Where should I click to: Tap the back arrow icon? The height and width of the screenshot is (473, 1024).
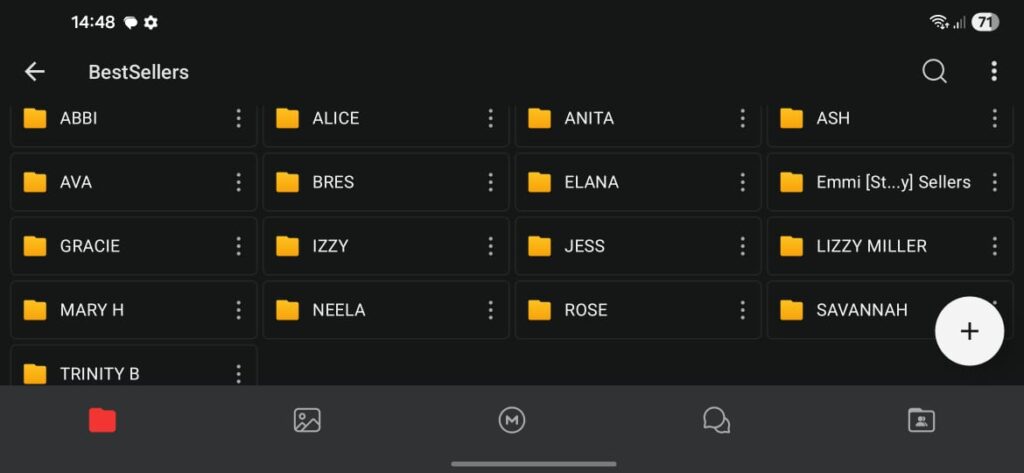click(35, 71)
